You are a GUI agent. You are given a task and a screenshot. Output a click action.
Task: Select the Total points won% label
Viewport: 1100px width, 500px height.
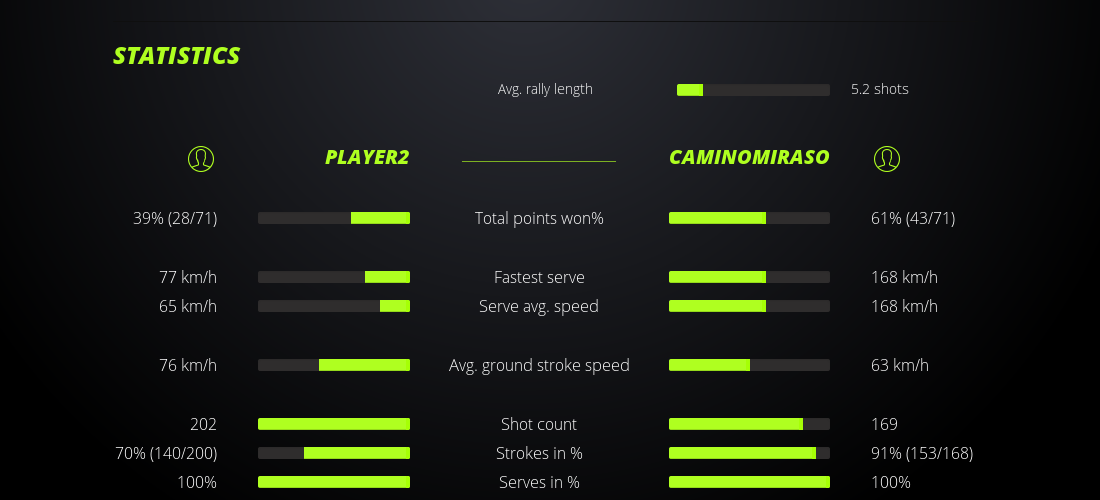539,218
